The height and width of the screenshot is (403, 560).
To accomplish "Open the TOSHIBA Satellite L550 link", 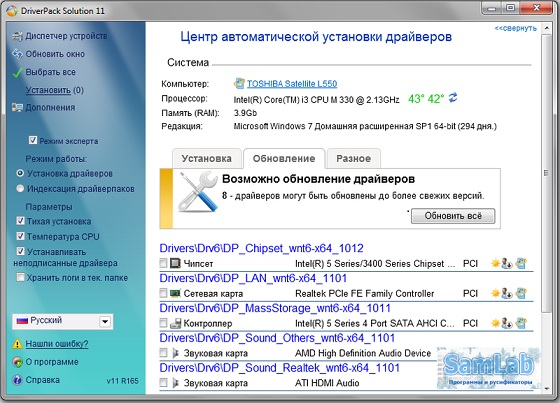I will click(x=292, y=84).
